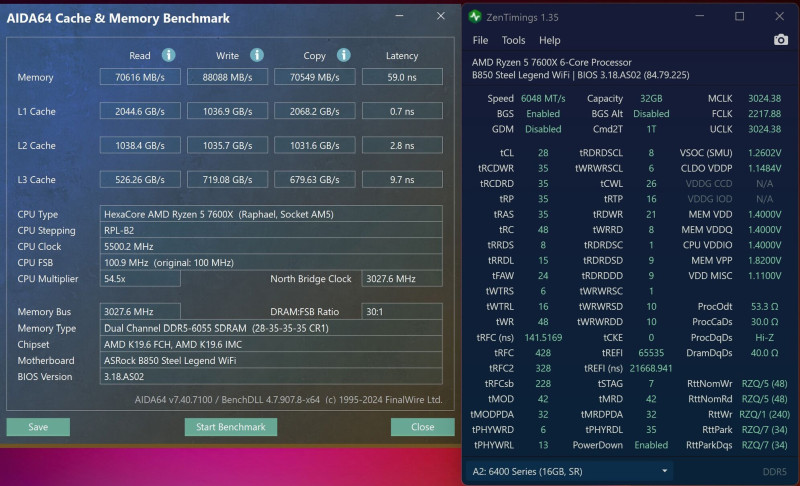Click the Copy info icon in AIDA64
Viewport: 800px width, 486px height.
pos(343,55)
